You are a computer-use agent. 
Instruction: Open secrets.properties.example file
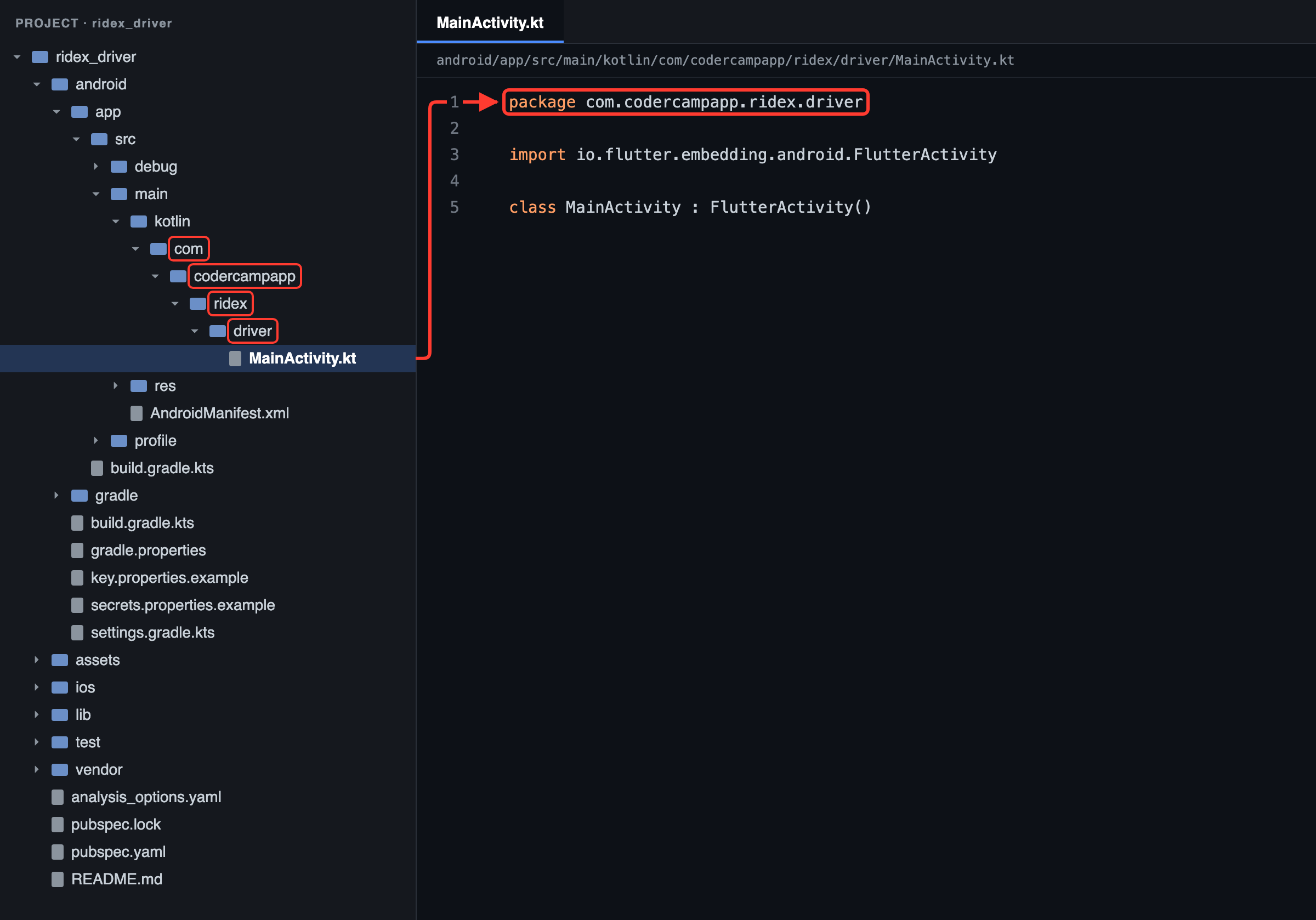183,605
